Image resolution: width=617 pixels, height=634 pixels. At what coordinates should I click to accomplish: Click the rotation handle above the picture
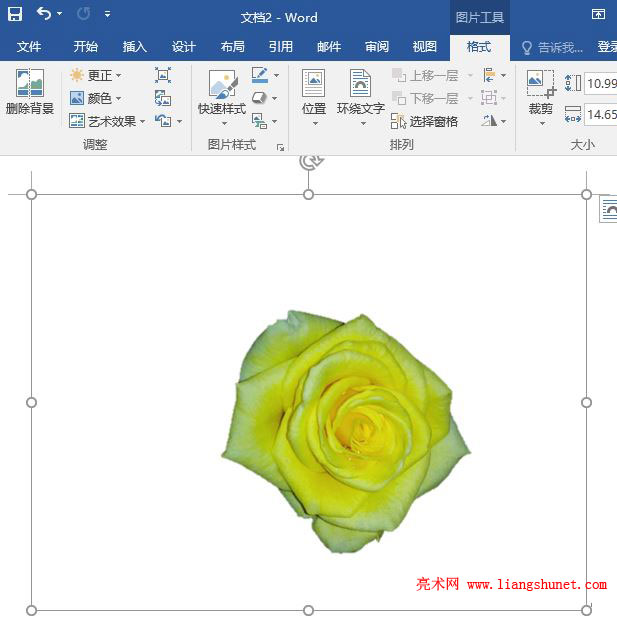point(311,161)
